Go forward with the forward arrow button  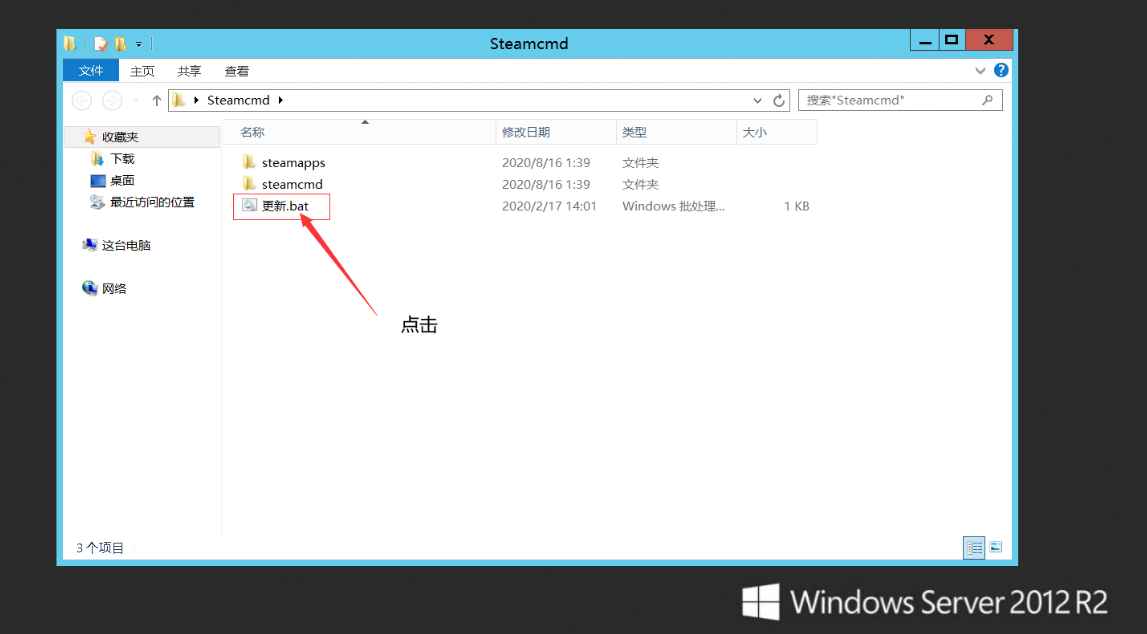click(112, 100)
